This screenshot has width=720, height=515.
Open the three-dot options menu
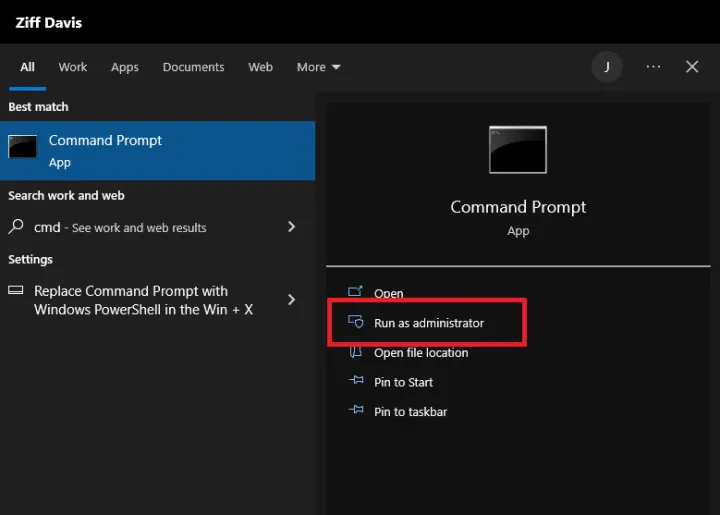[x=653, y=67]
